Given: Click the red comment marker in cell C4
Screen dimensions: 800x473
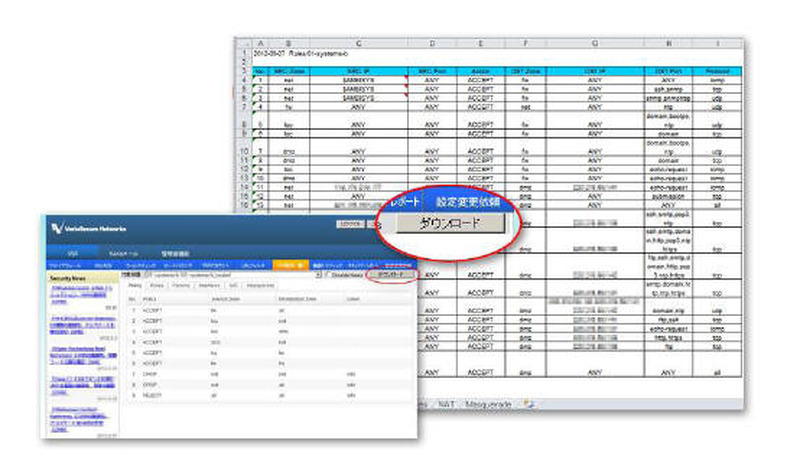Looking at the screenshot, I should (406, 78).
